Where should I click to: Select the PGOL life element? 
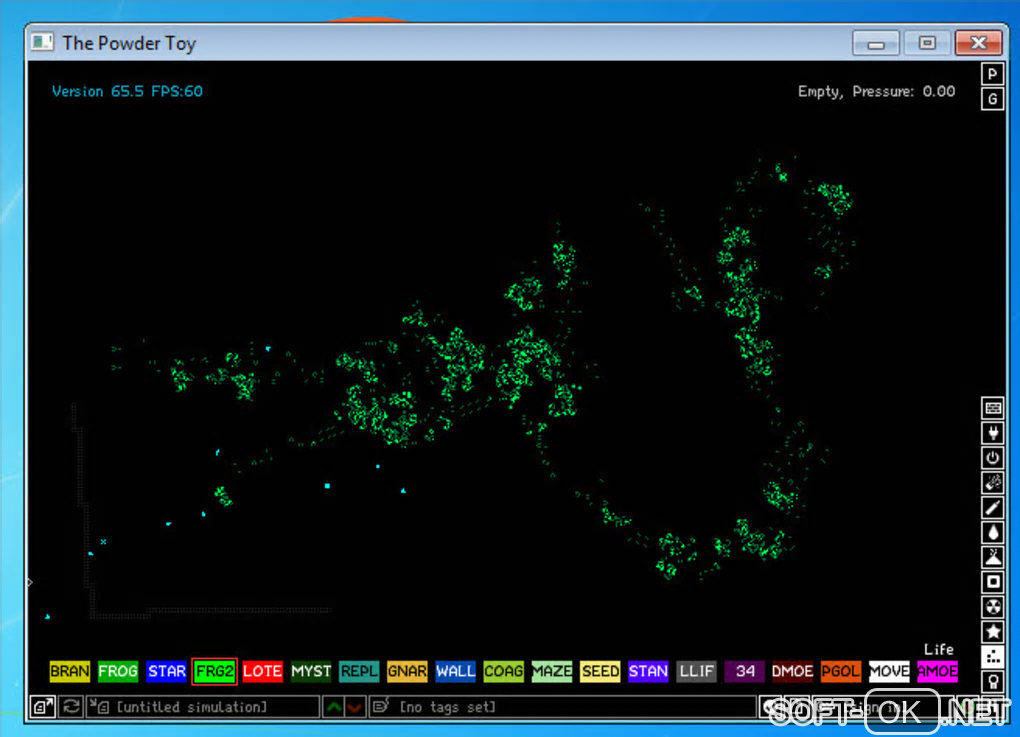[840, 671]
